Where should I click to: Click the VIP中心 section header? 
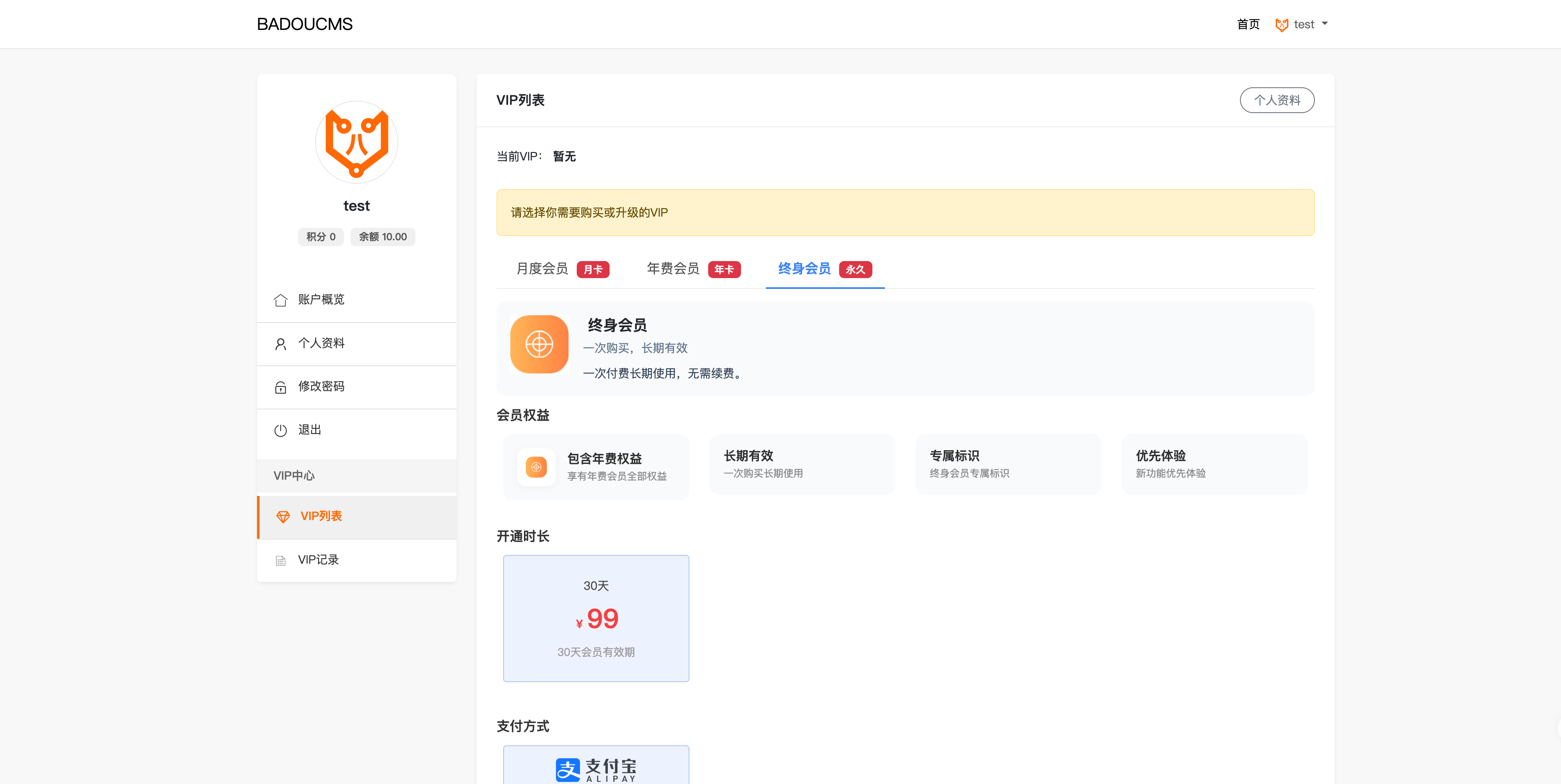click(356, 476)
